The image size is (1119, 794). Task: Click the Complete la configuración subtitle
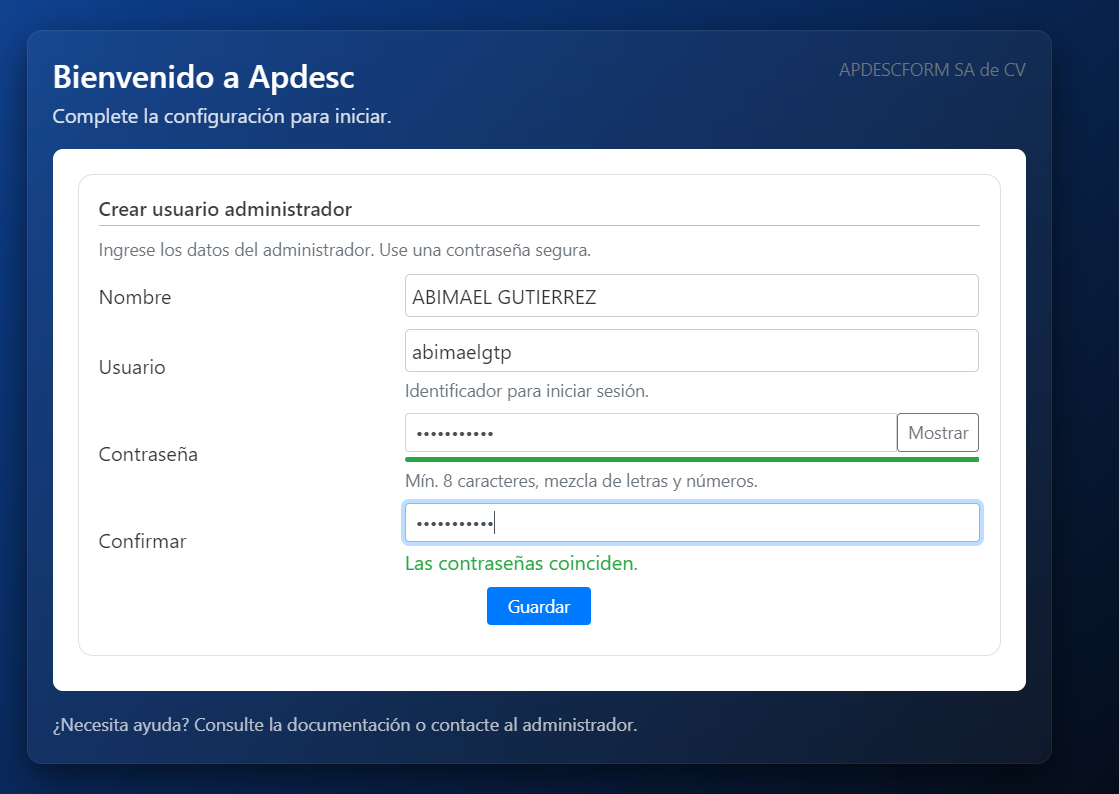[221, 116]
